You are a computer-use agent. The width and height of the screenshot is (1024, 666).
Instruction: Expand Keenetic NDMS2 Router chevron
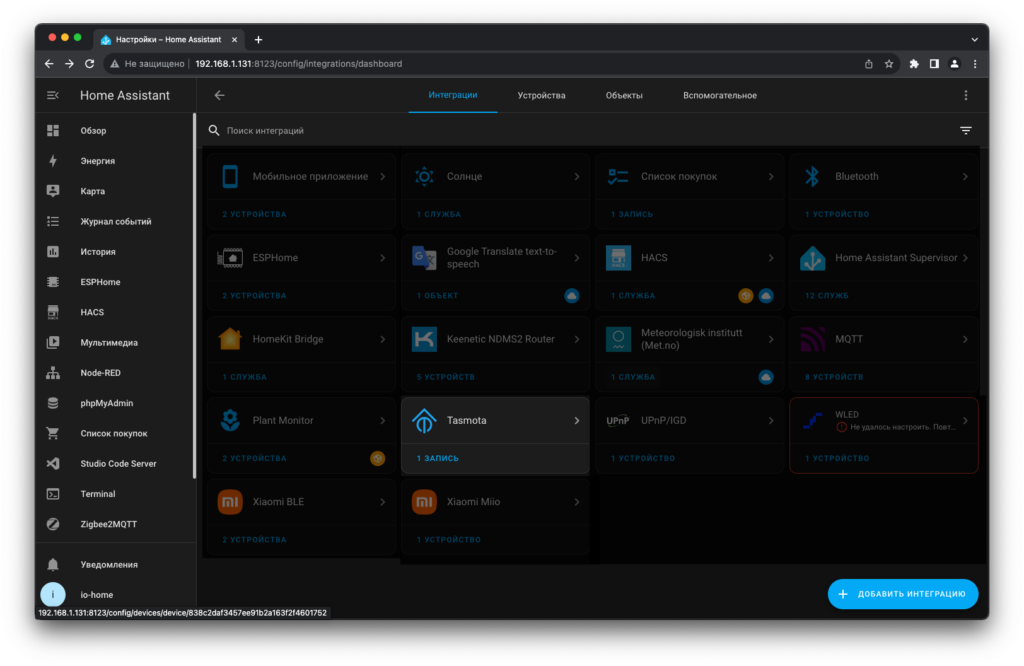coord(577,339)
